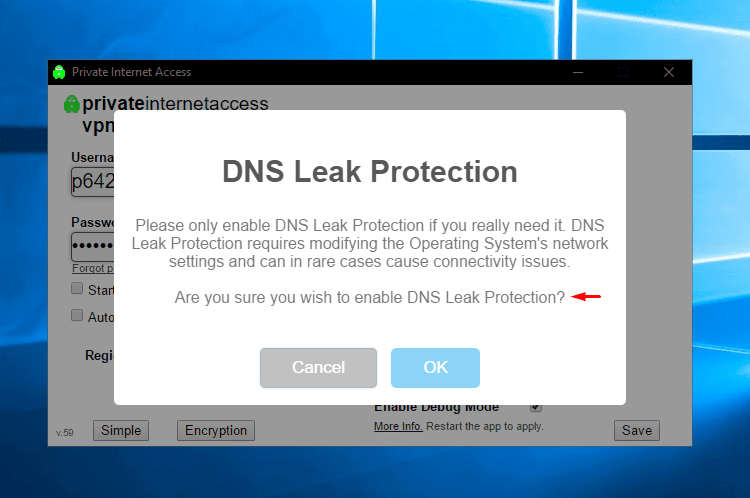Toggle the Auto-connect checkbox
The height and width of the screenshot is (498, 750).
(77, 315)
